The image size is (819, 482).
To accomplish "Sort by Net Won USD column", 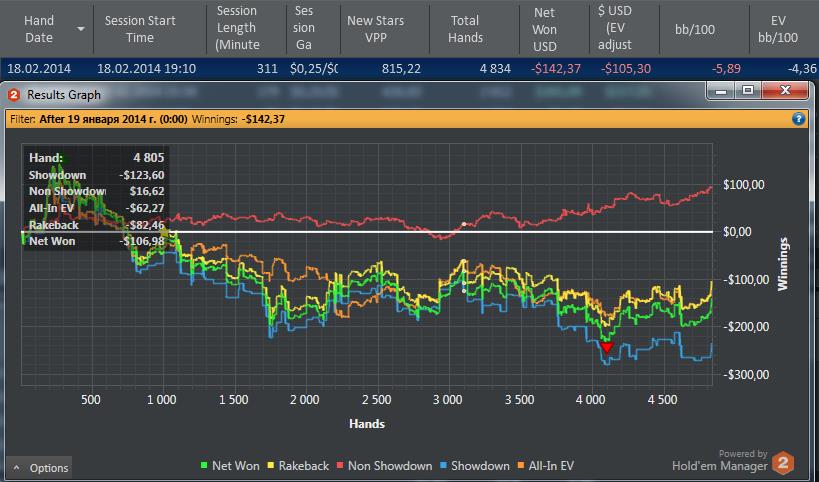I will [x=545, y=29].
